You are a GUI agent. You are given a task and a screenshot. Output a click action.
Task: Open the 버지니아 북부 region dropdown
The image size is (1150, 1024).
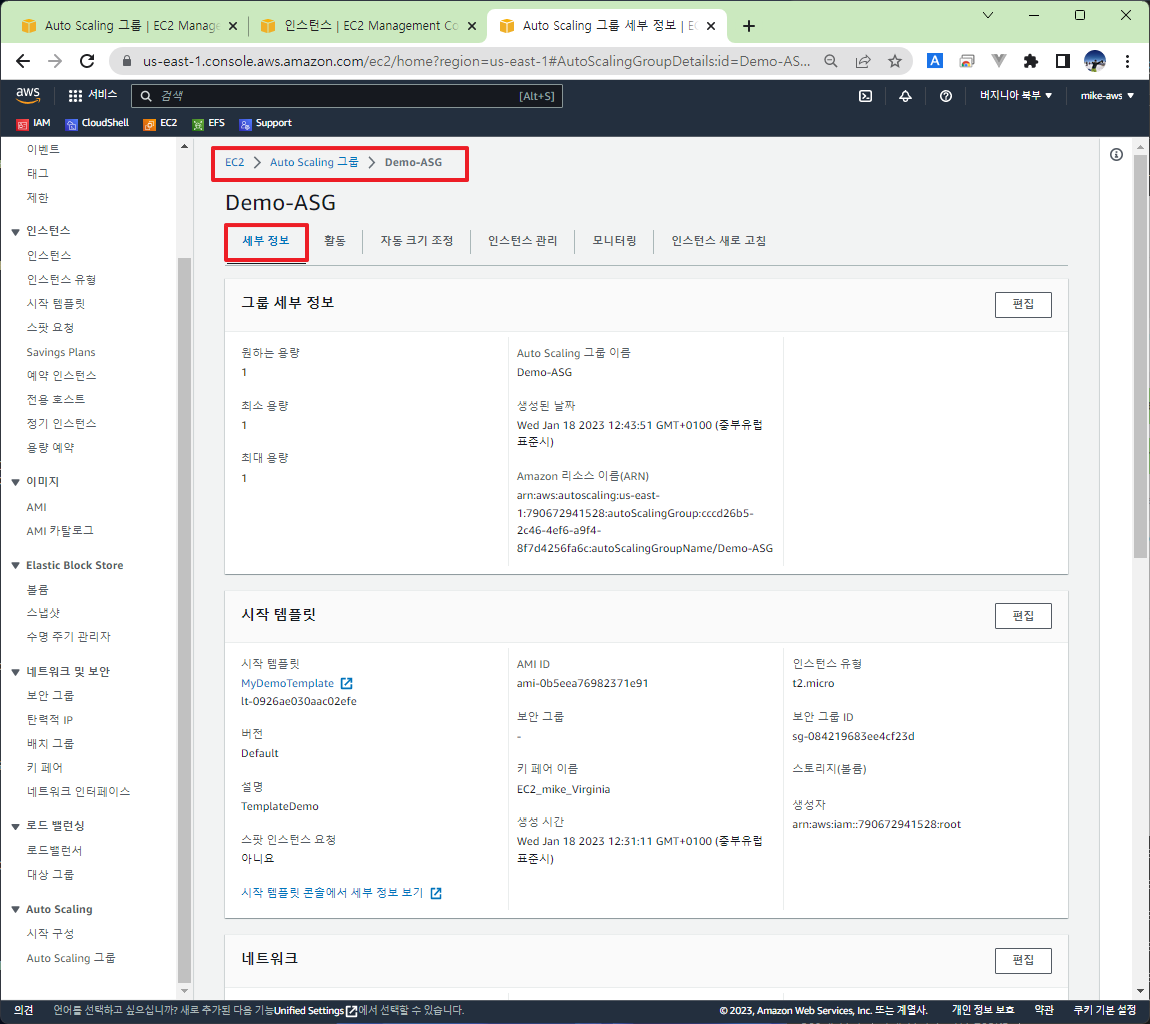[x=1016, y=95]
